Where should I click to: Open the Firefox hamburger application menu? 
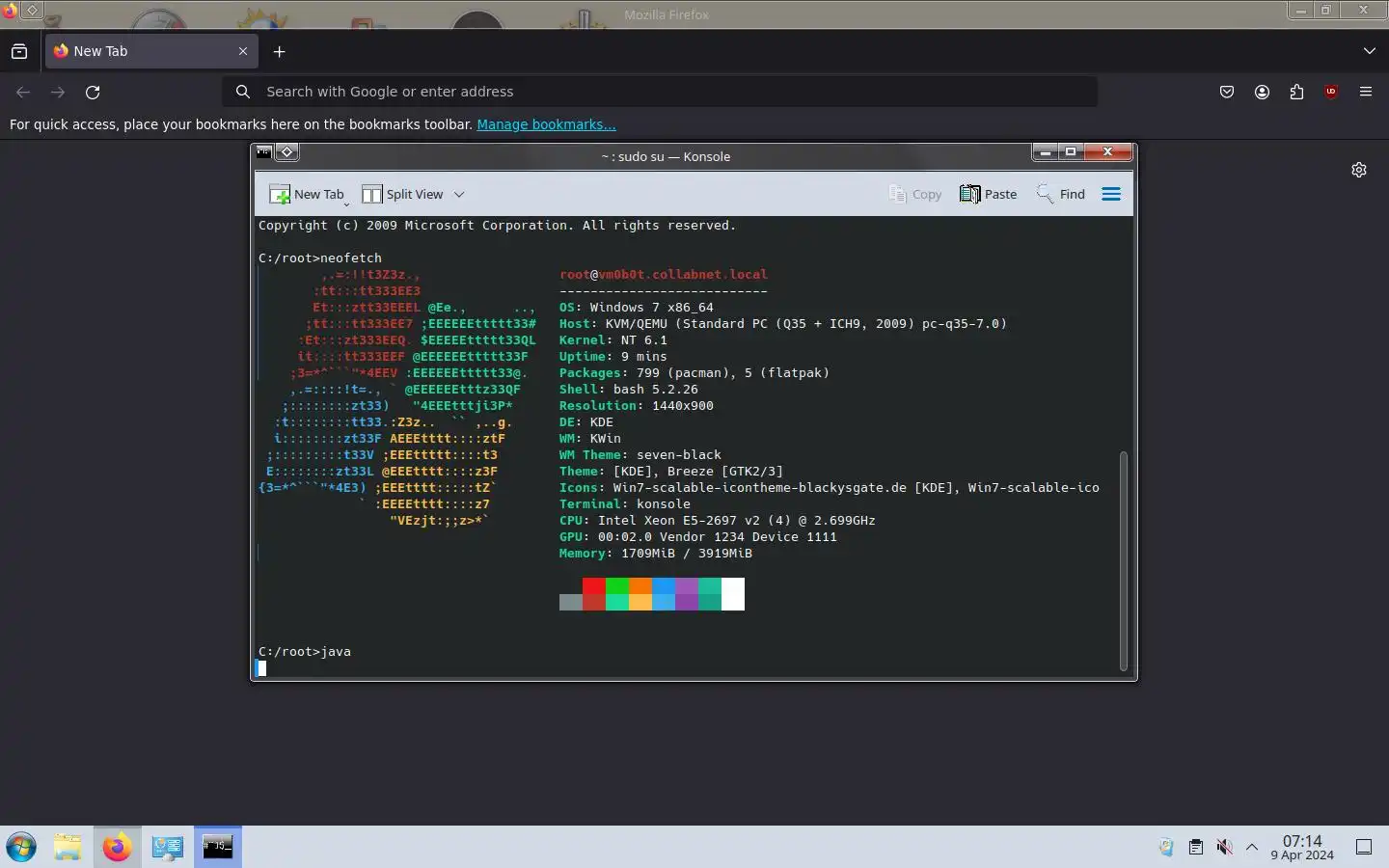[x=1366, y=92]
